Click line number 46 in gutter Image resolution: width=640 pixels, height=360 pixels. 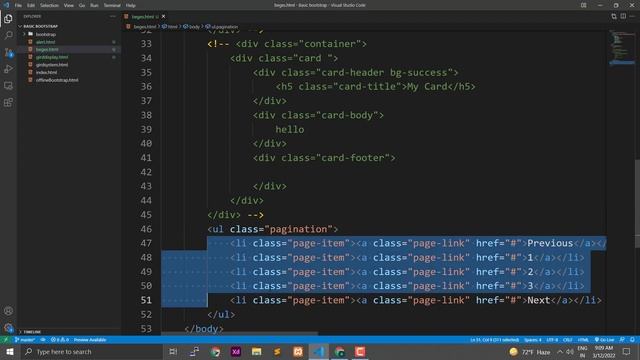point(146,229)
